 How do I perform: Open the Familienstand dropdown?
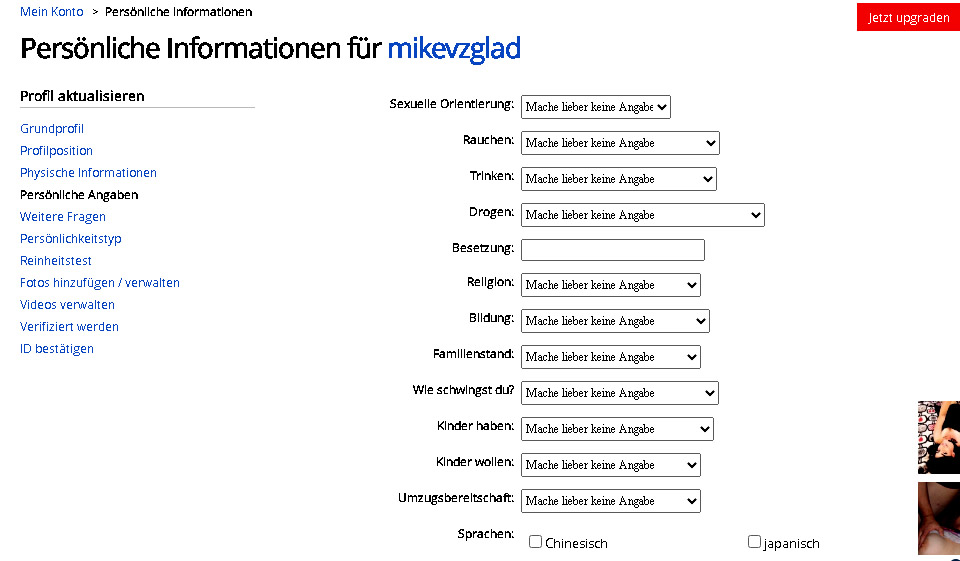coord(610,357)
